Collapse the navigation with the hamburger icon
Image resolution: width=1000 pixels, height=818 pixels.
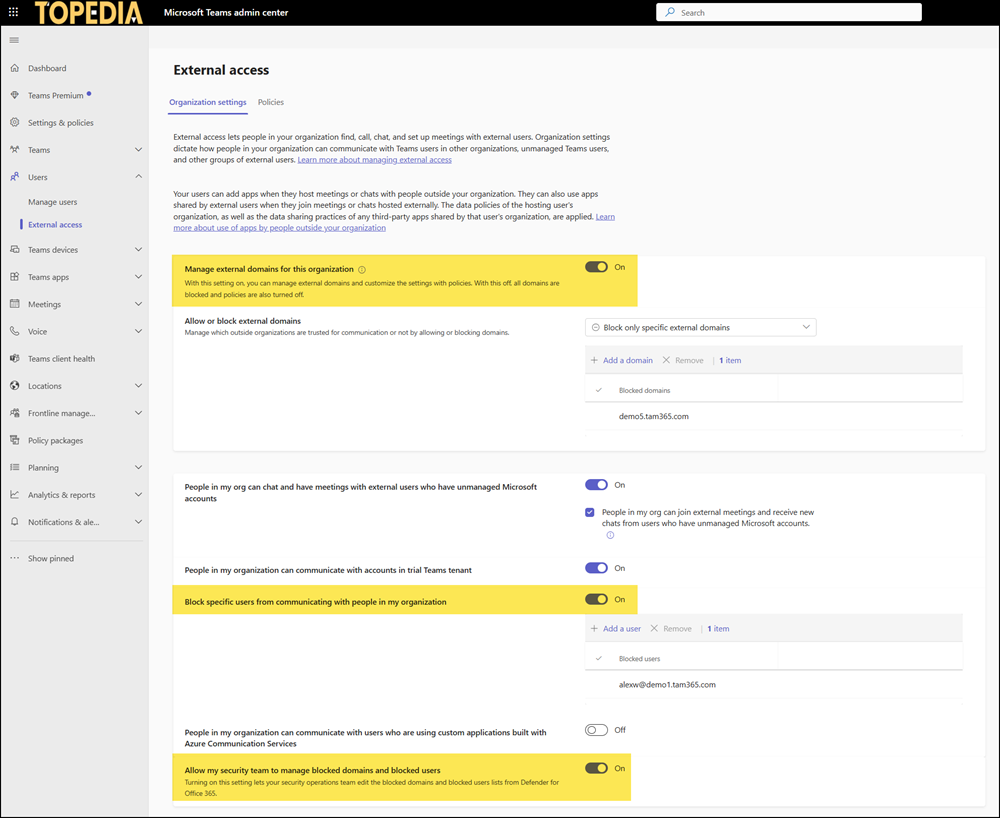(x=14, y=40)
